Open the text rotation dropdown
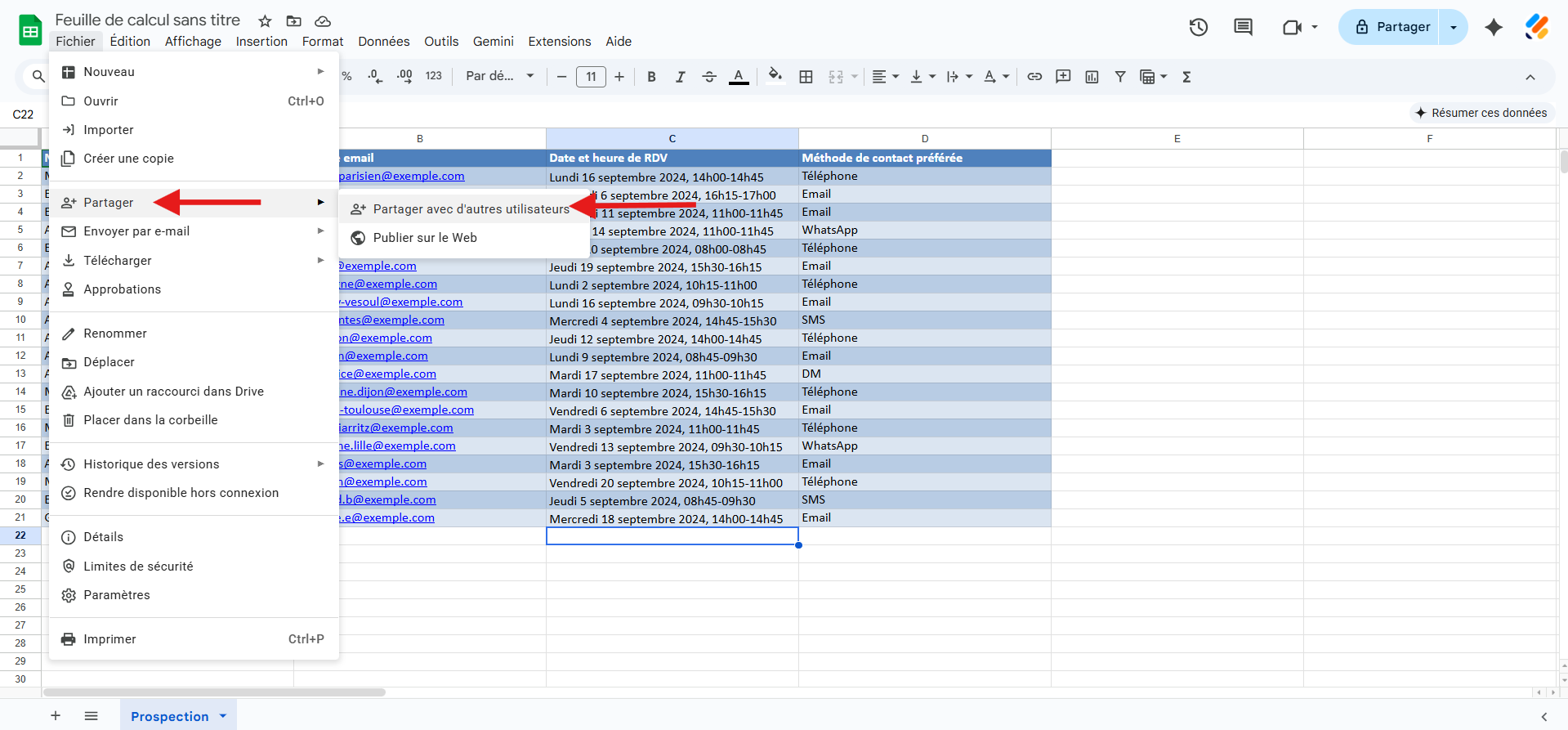Image resolution: width=1568 pixels, height=730 pixels. (x=996, y=77)
